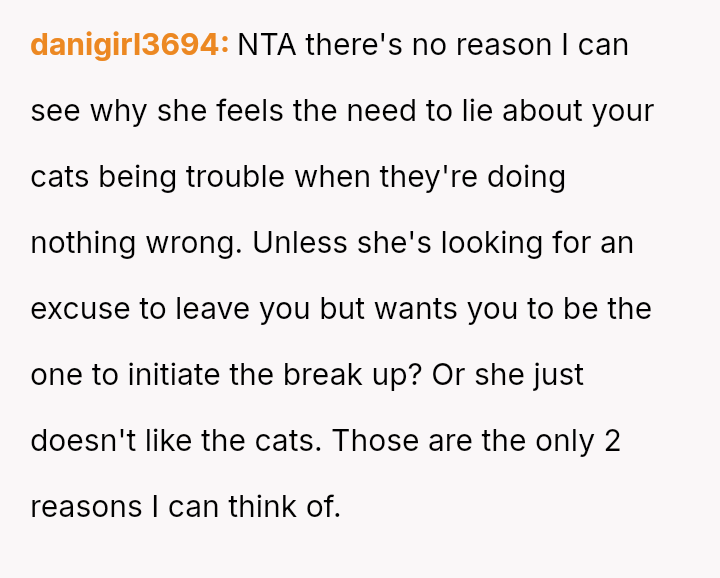Click the colon after the username danigirl3694

[225, 46]
